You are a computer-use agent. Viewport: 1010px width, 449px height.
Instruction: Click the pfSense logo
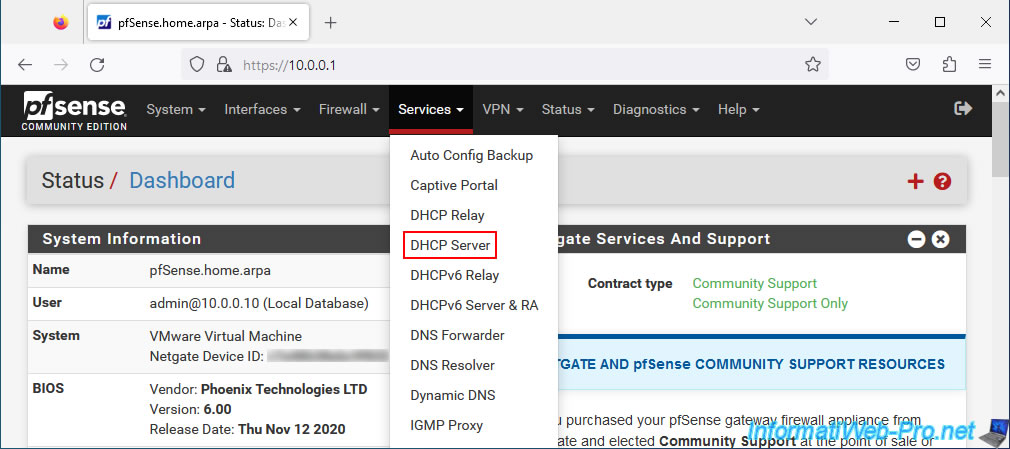[x=75, y=111]
